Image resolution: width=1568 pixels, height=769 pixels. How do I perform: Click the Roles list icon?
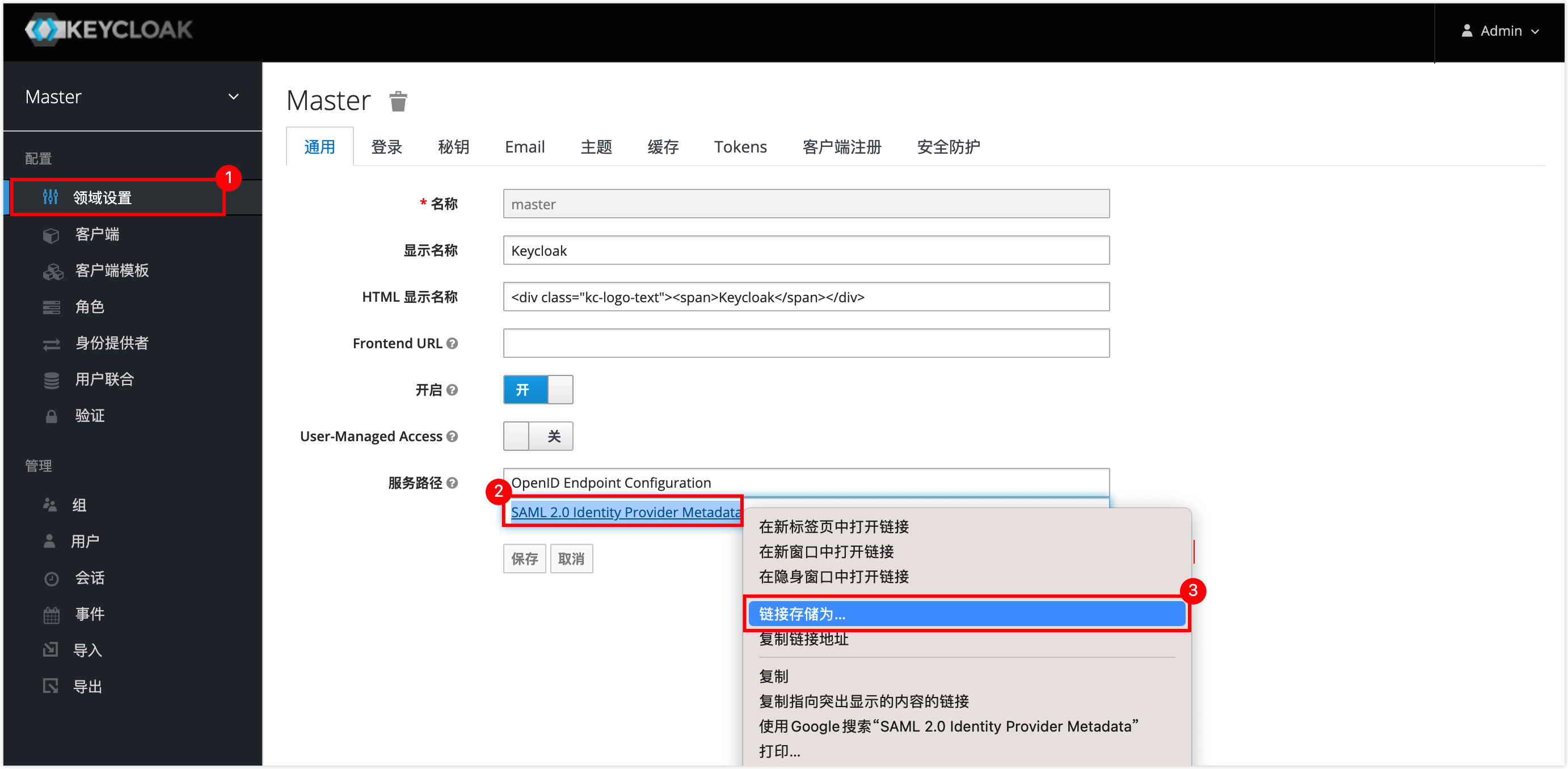(x=52, y=307)
